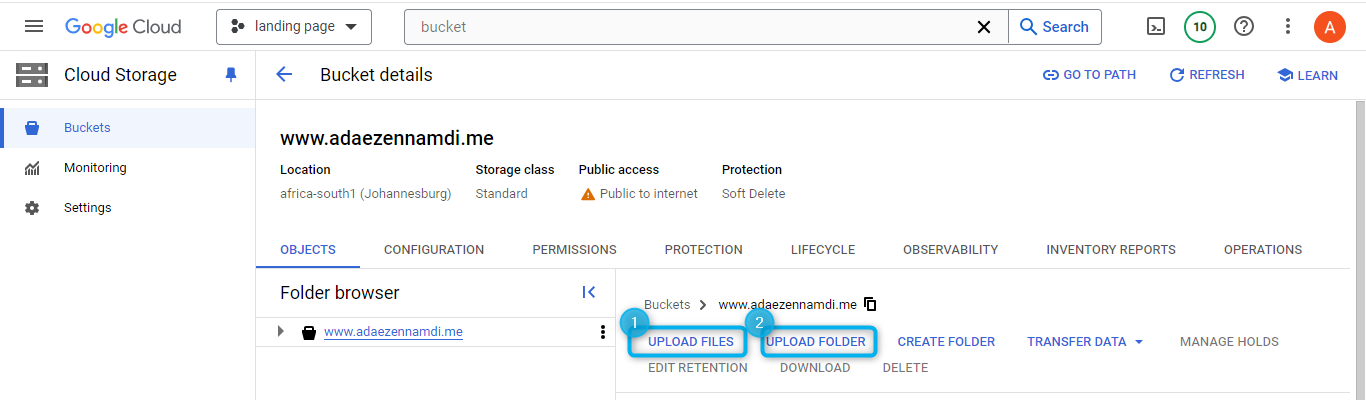
Task: Copy bucket path with the copy icon
Action: 870,304
